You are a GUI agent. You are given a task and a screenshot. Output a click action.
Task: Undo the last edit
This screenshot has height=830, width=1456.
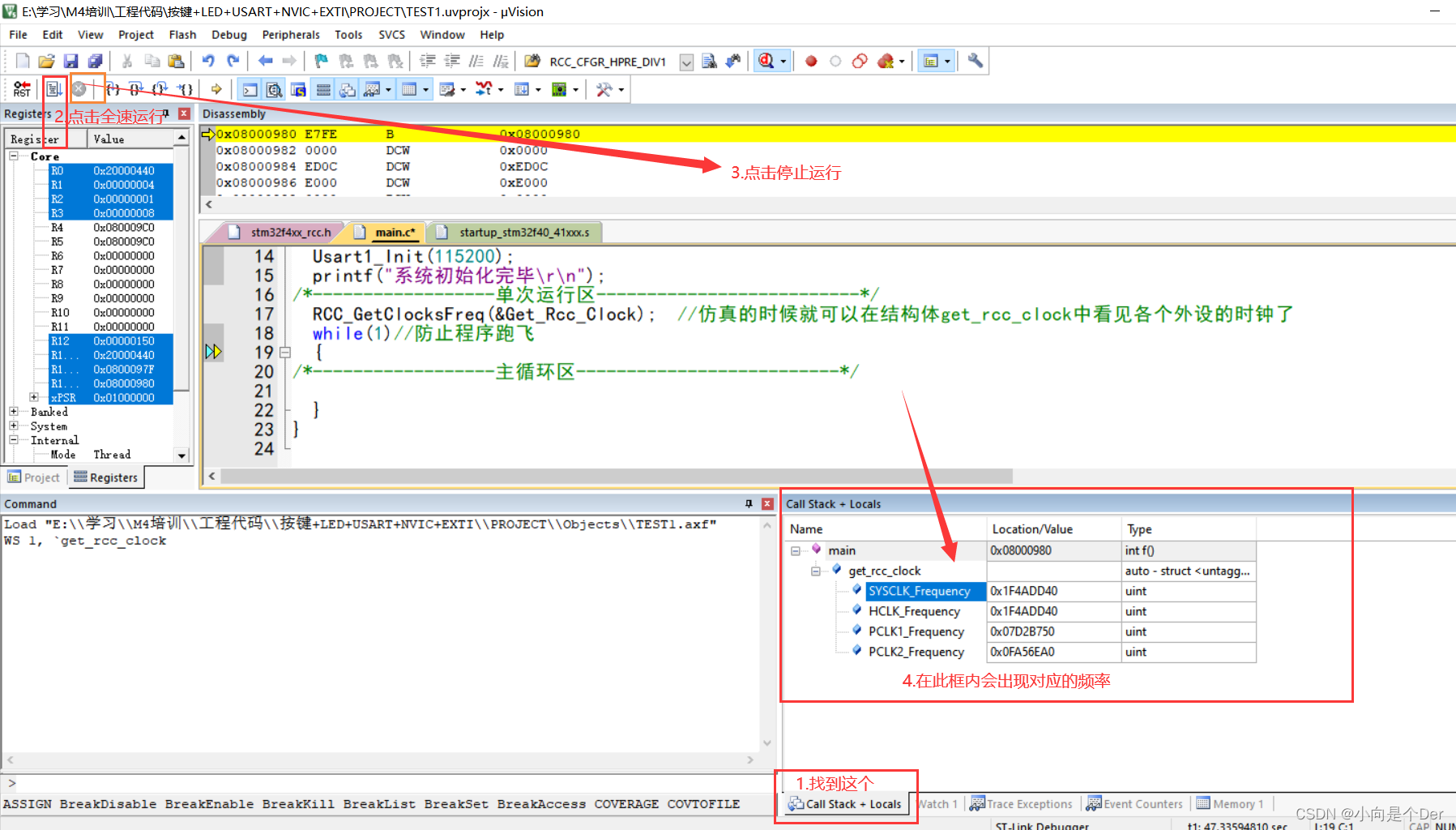point(208,61)
